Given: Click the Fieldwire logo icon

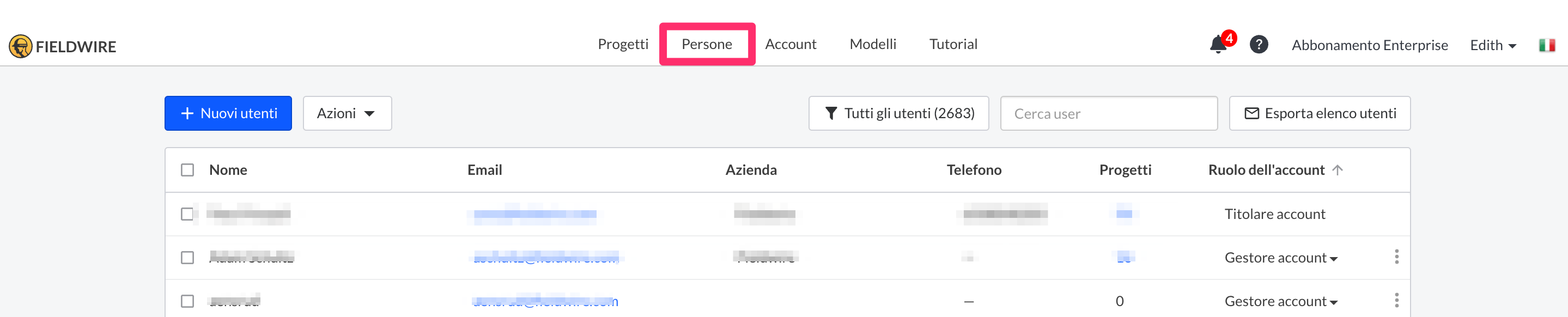Looking at the screenshot, I should point(21,46).
